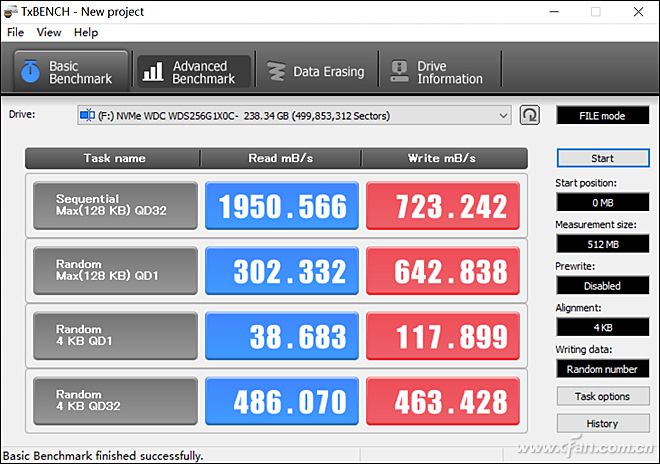Click the Read mB/s column header

click(281, 158)
